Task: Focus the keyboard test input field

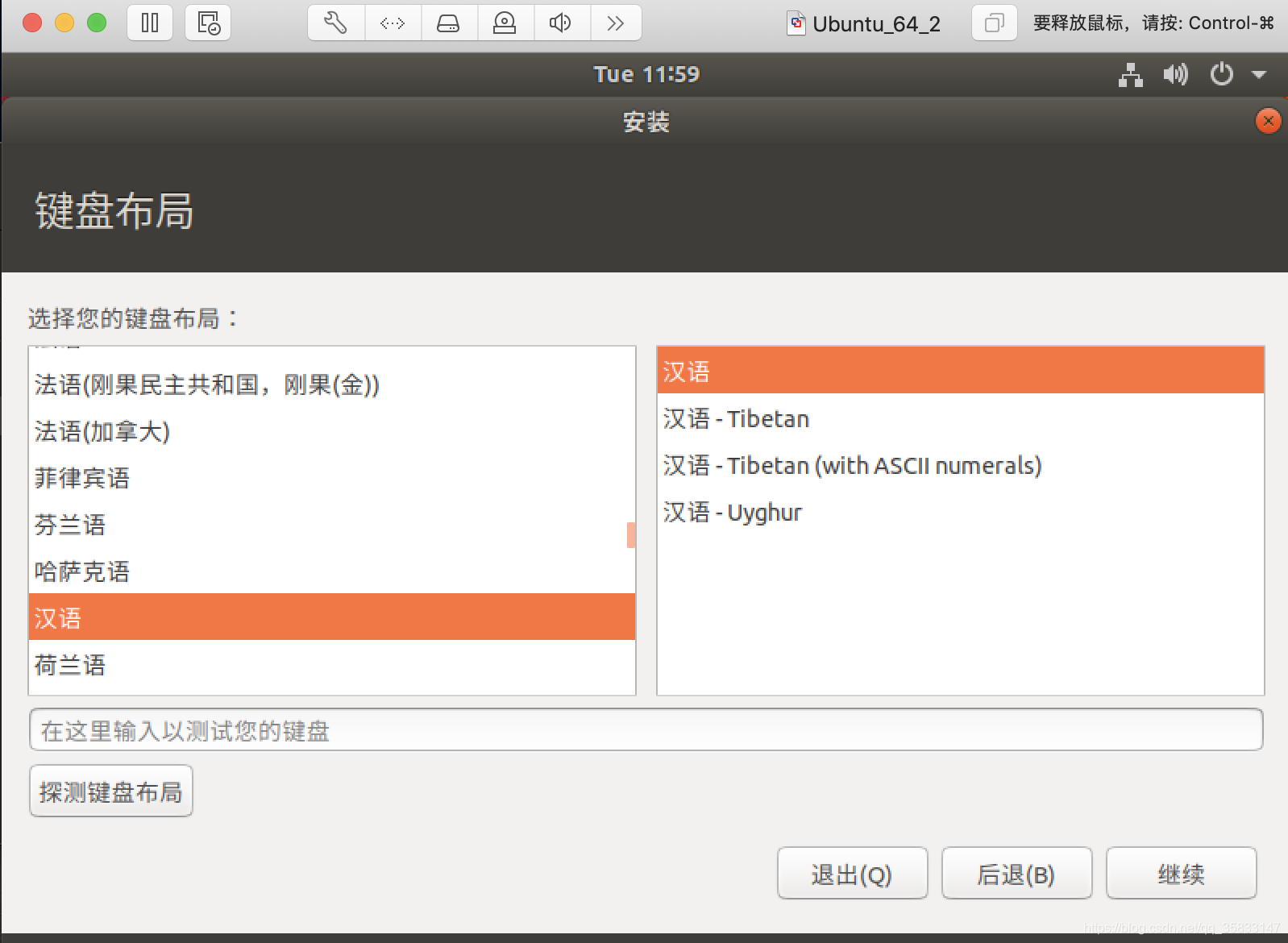Action: click(x=646, y=730)
